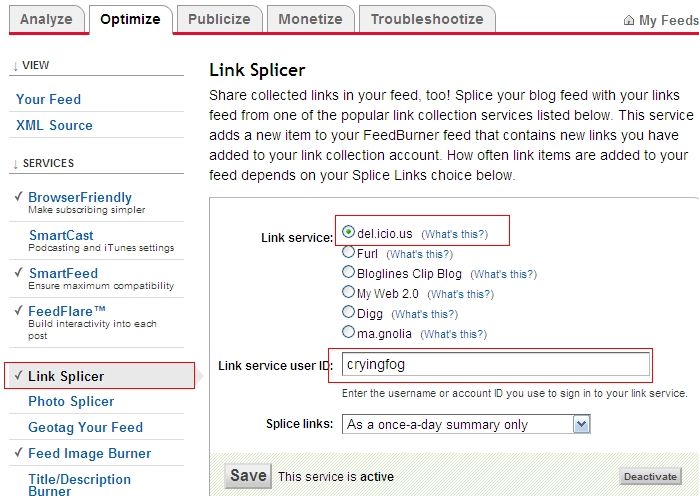This screenshot has width=699, height=496.
Task: Pick the Digg radio button
Action: tap(348, 312)
